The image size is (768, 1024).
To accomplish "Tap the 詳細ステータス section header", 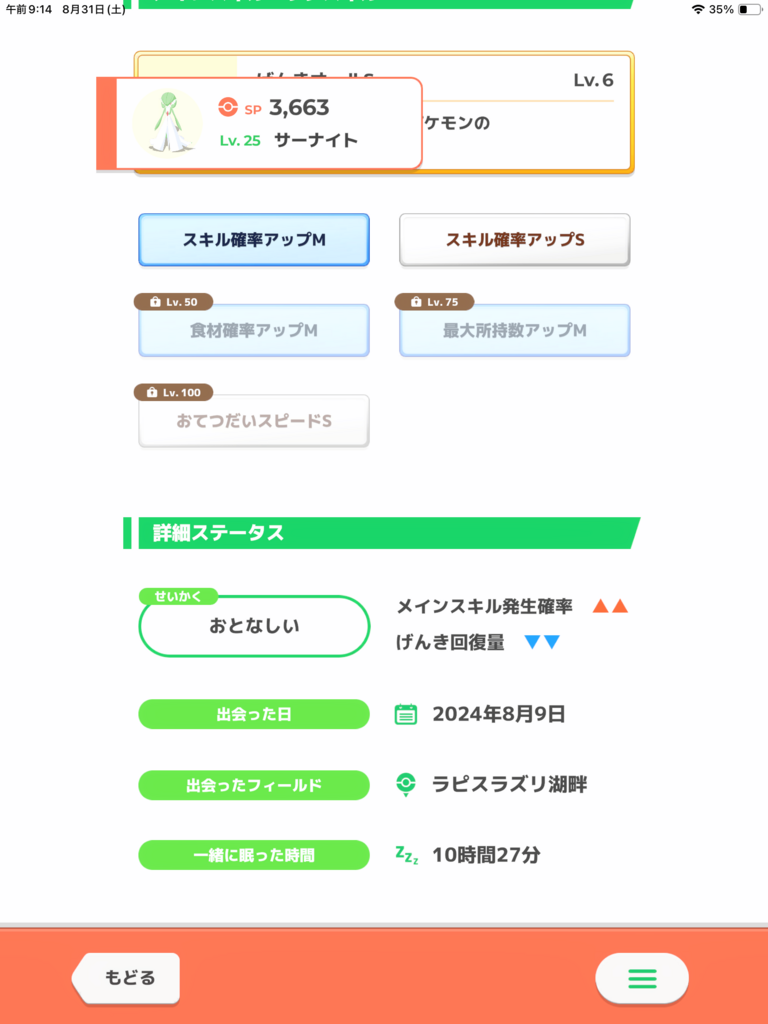I will [382, 533].
